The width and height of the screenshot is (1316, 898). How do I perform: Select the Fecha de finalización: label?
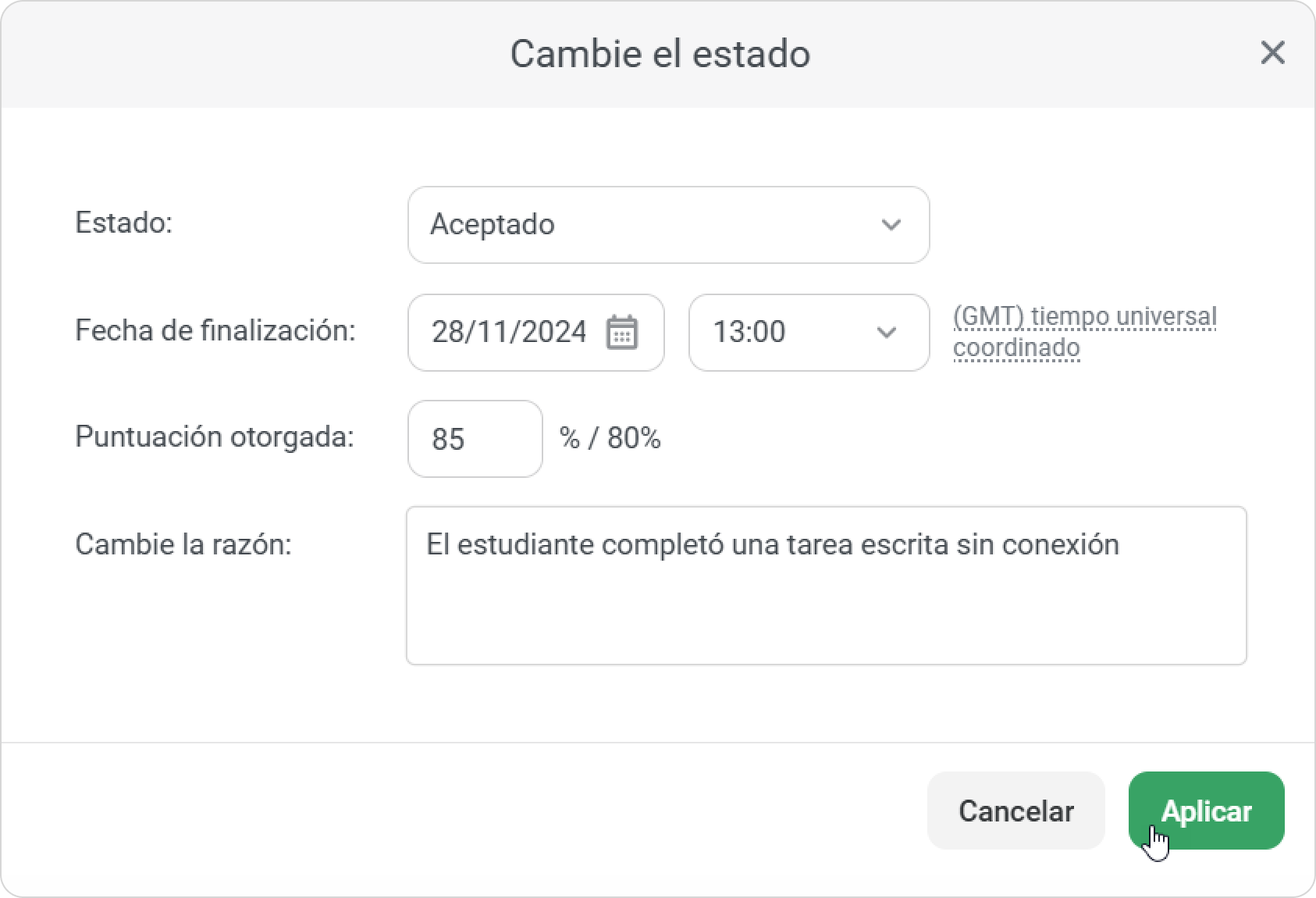(x=215, y=330)
